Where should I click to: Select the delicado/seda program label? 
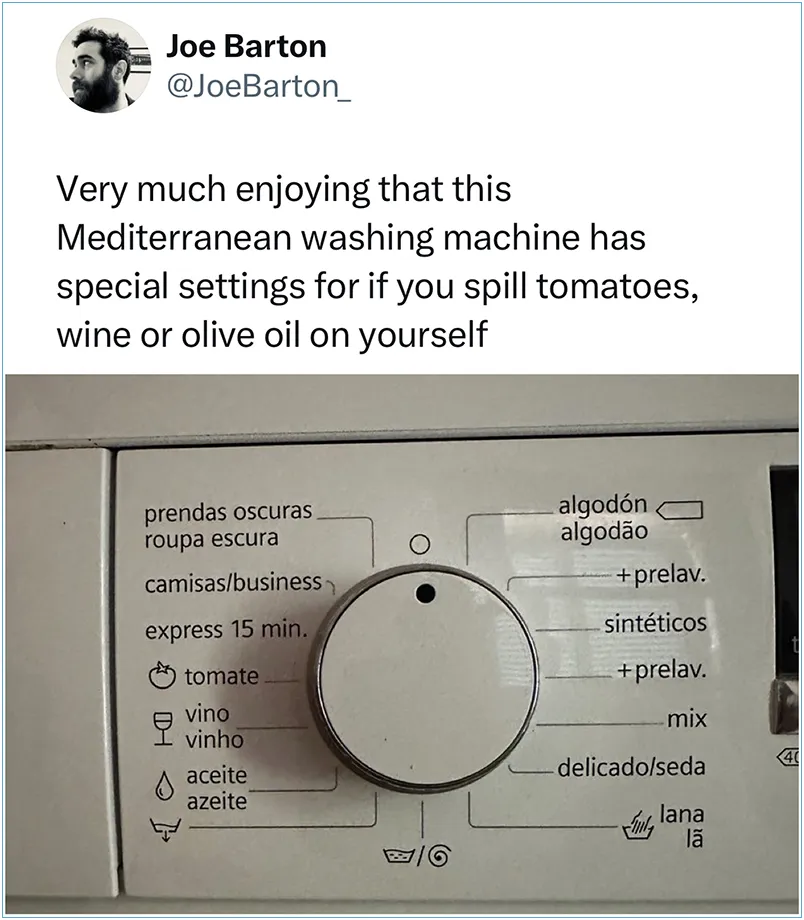point(631,766)
